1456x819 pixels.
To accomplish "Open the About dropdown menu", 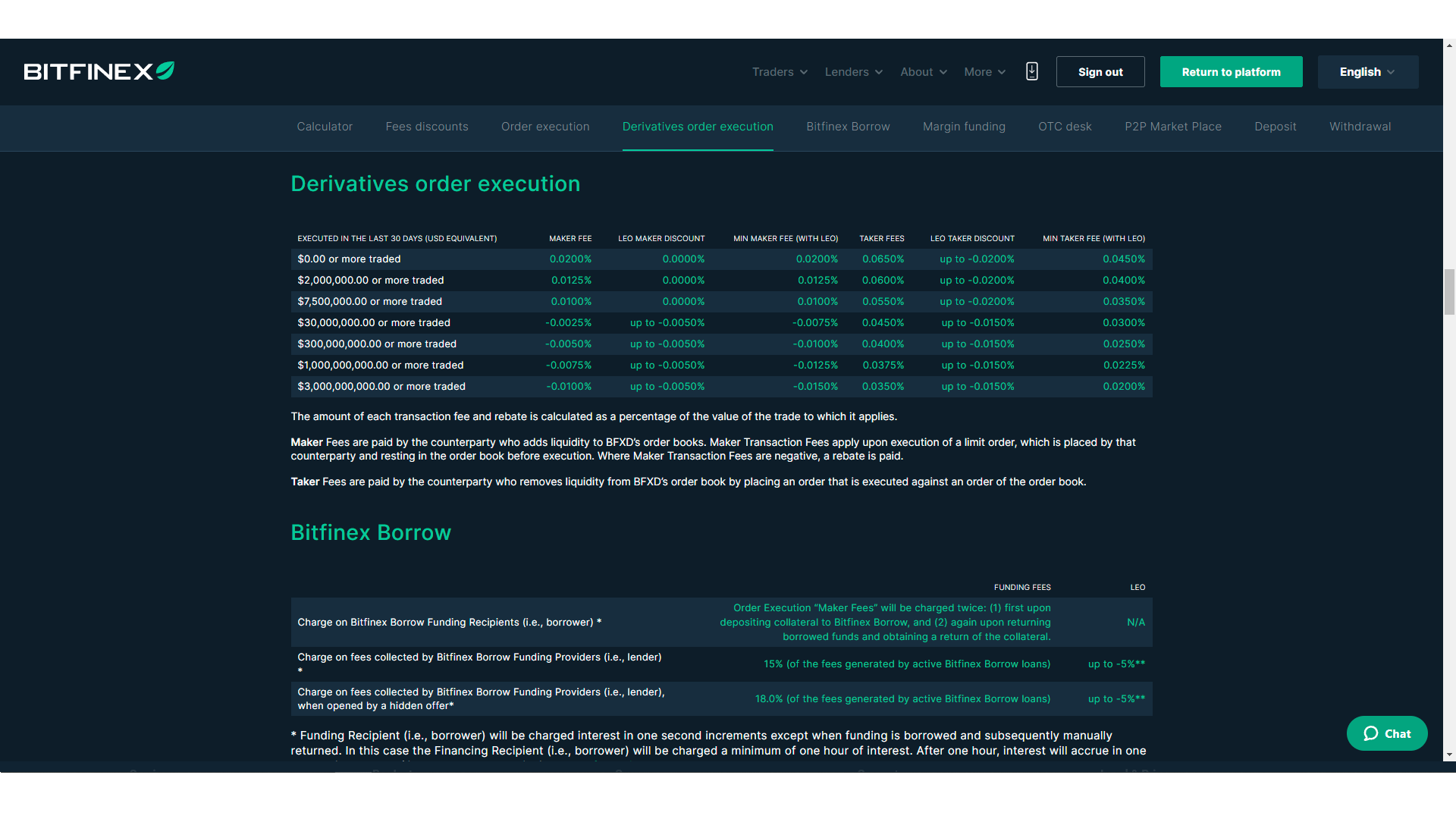I will pyautogui.click(x=921, y=71).
